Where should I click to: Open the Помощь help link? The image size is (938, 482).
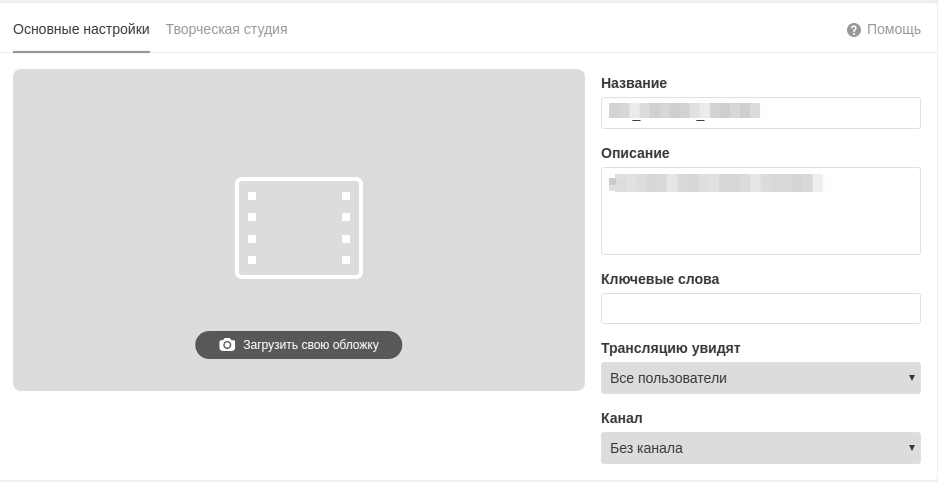click(x=893, y=30)
